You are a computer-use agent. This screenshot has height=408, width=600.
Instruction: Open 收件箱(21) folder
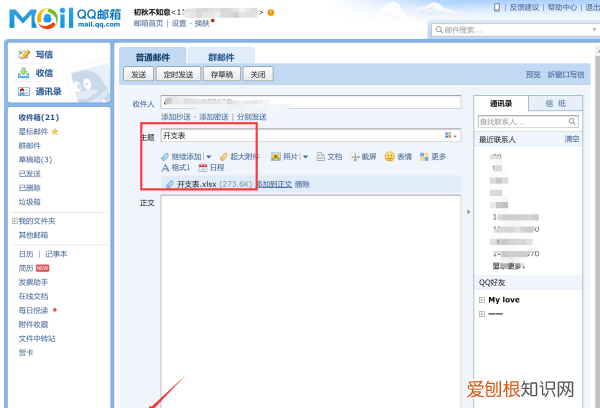pyautogui.click(x=39, y=118)
